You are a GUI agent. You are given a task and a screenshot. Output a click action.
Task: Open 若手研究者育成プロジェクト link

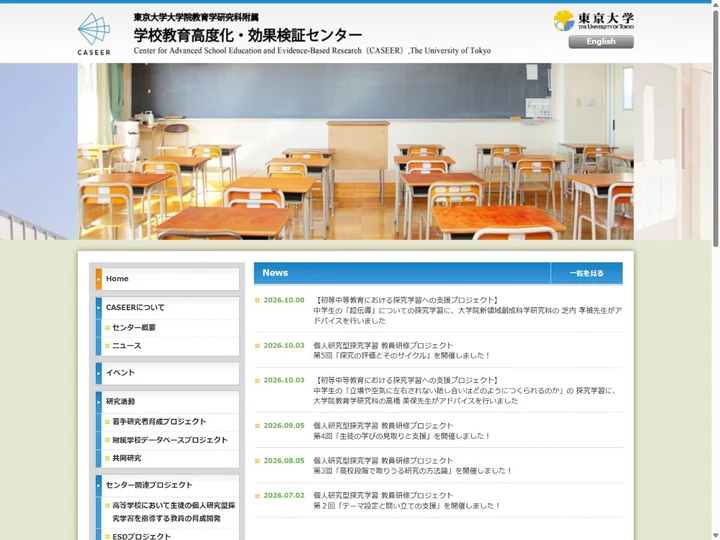click(159, 422)
